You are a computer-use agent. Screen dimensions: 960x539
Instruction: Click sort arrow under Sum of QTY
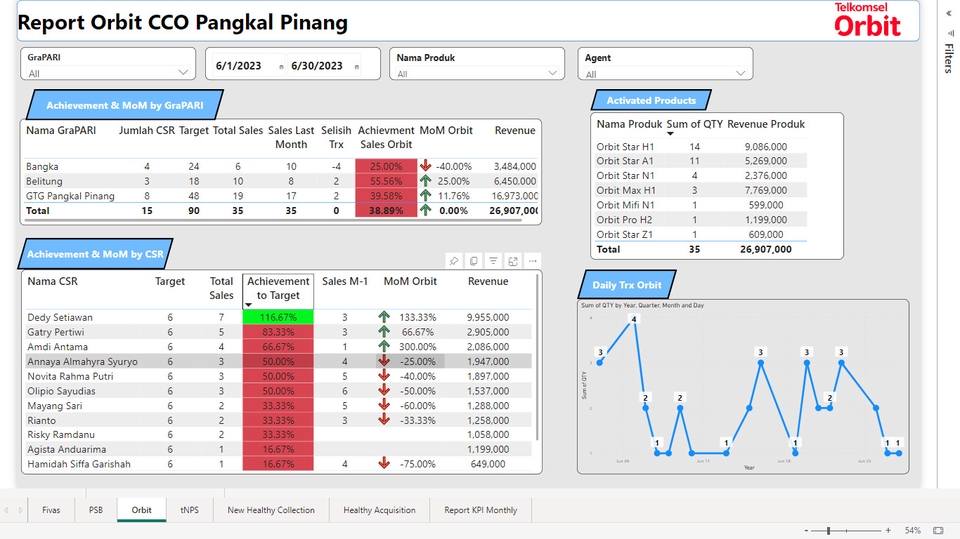[670, 134]
